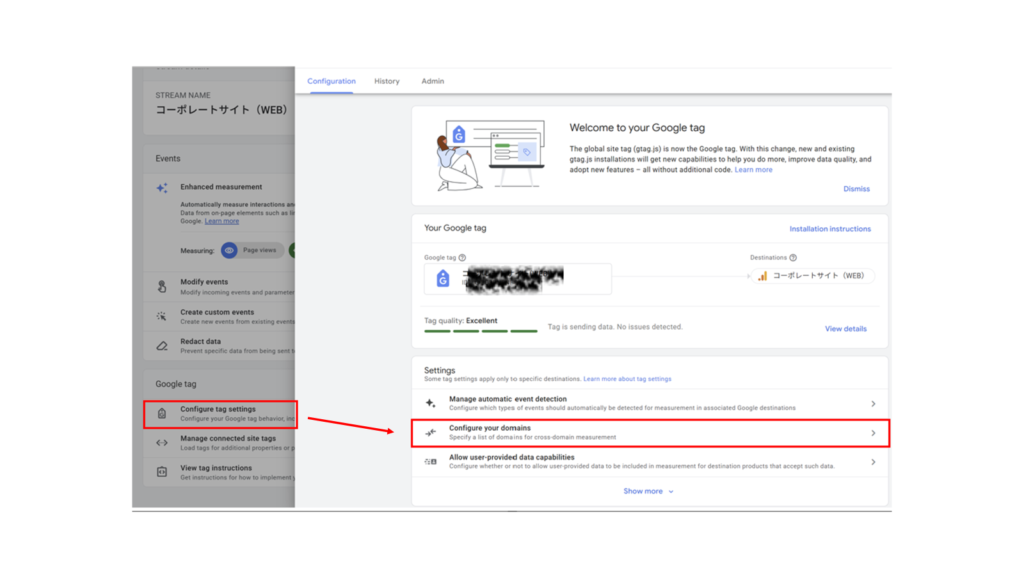Click the Modify events touch icon

pos(162,287)
